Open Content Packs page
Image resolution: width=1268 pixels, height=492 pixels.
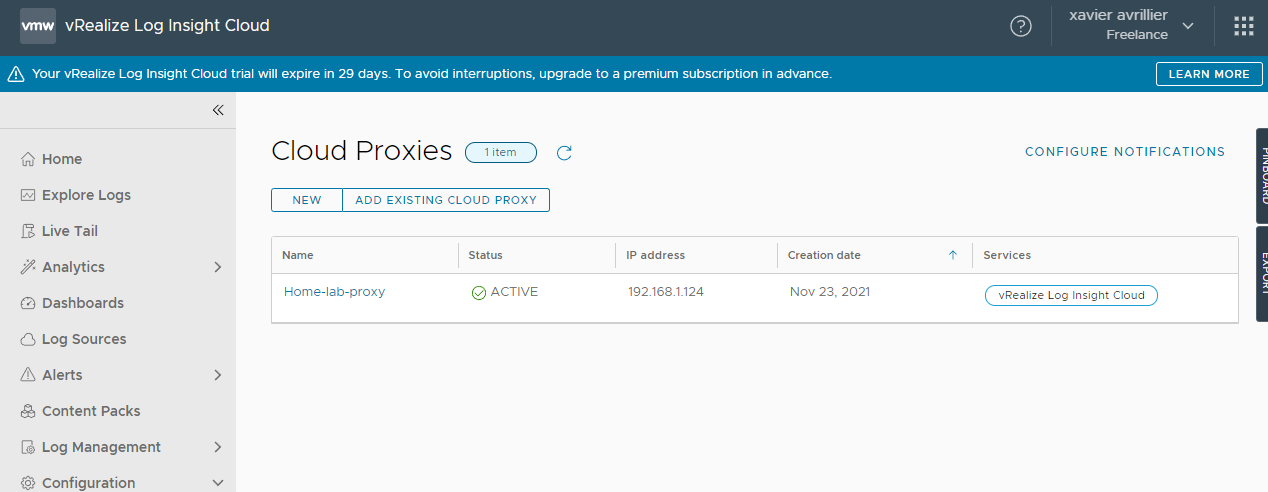(91, 411)
